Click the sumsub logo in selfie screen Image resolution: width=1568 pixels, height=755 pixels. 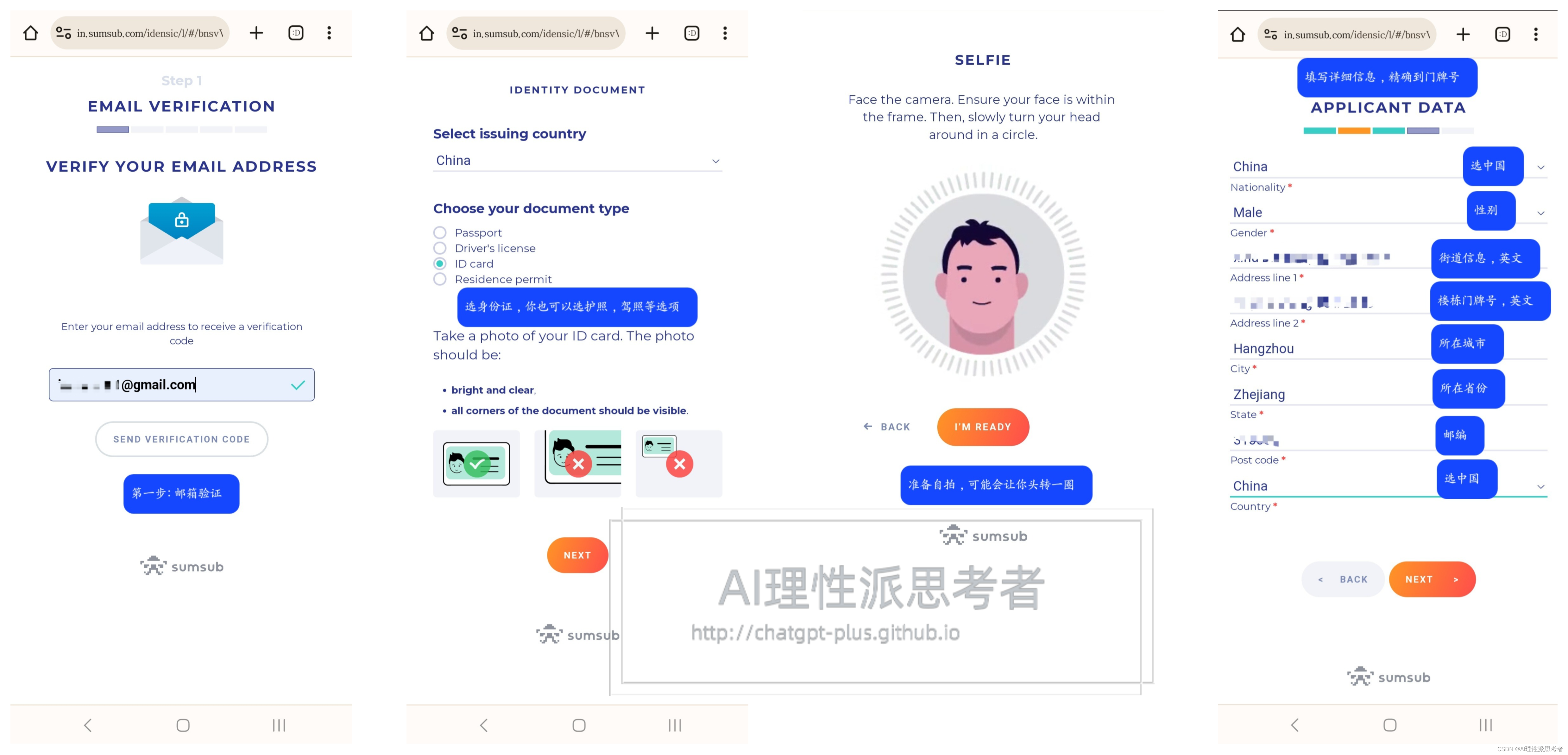983,536
